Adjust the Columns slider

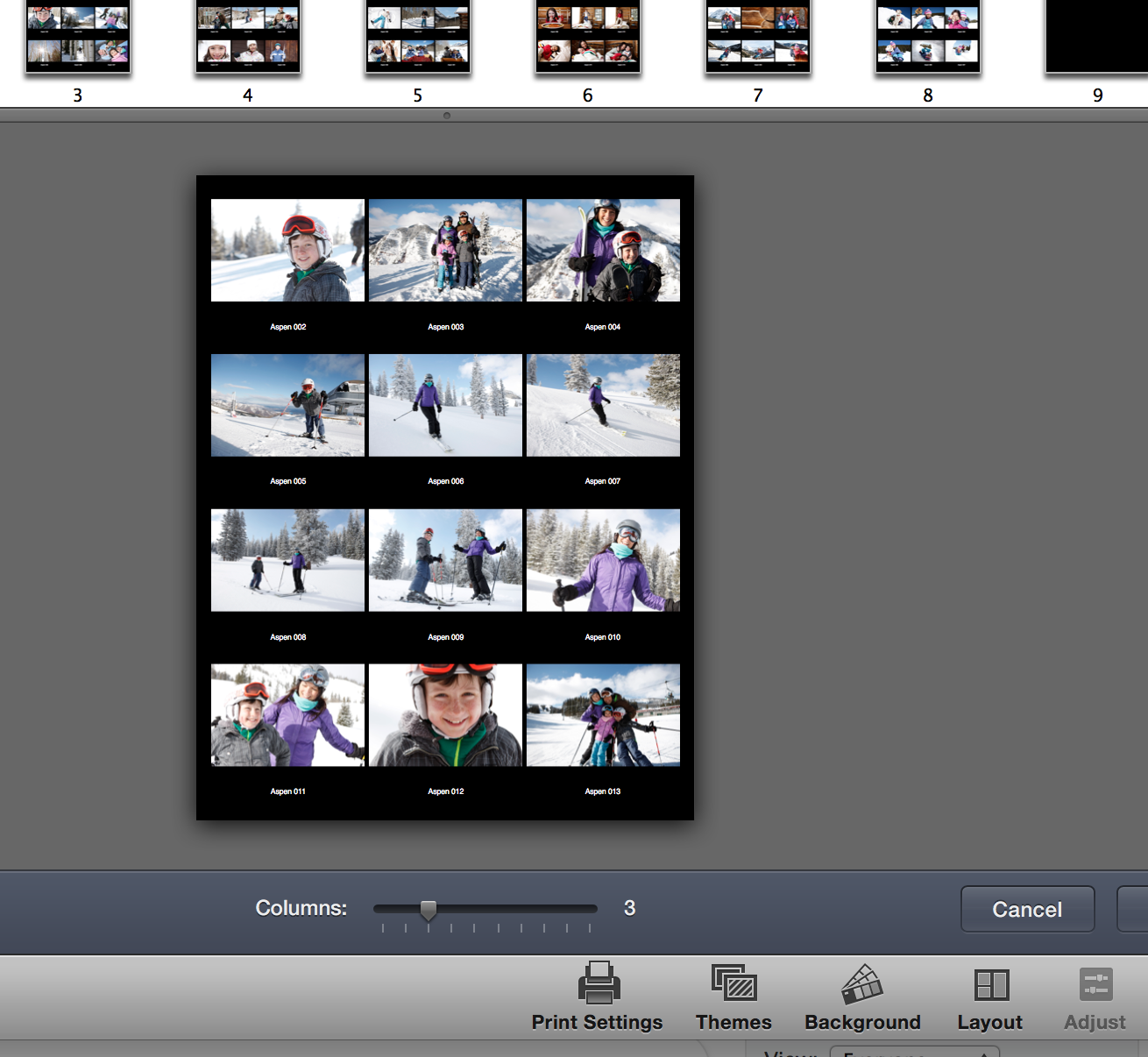[429, 909]
